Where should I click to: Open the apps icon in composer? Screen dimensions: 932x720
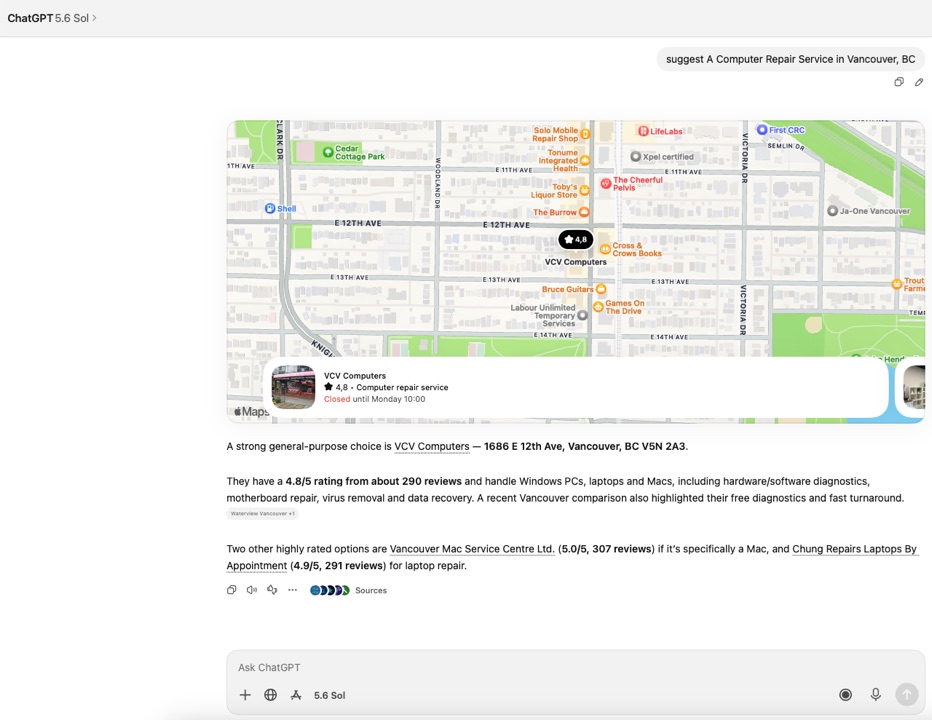(x=296, y=695)
